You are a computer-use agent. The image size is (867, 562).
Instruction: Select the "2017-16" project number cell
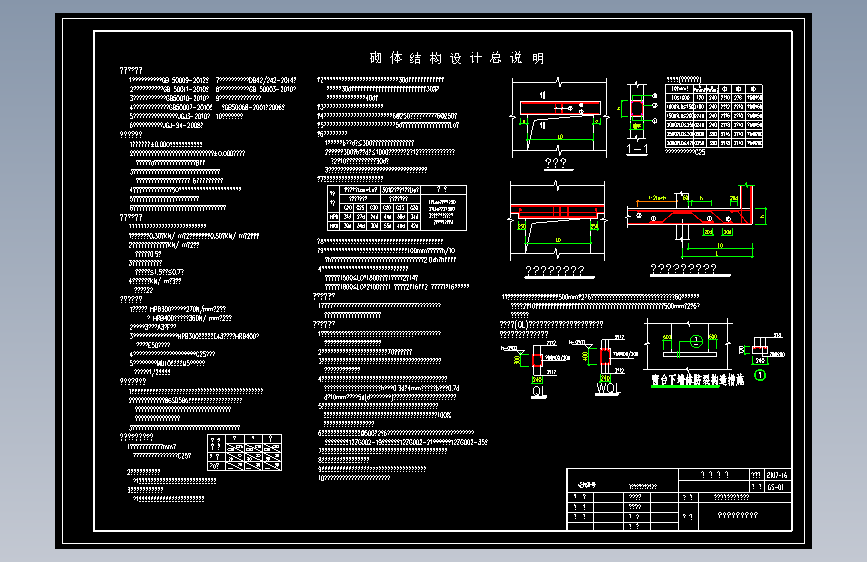[776, 475]
